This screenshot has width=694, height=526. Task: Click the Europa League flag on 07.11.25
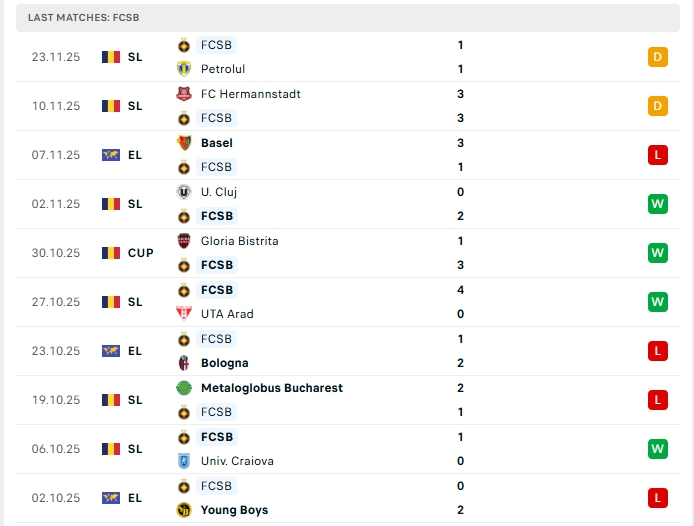click(111, 155)
